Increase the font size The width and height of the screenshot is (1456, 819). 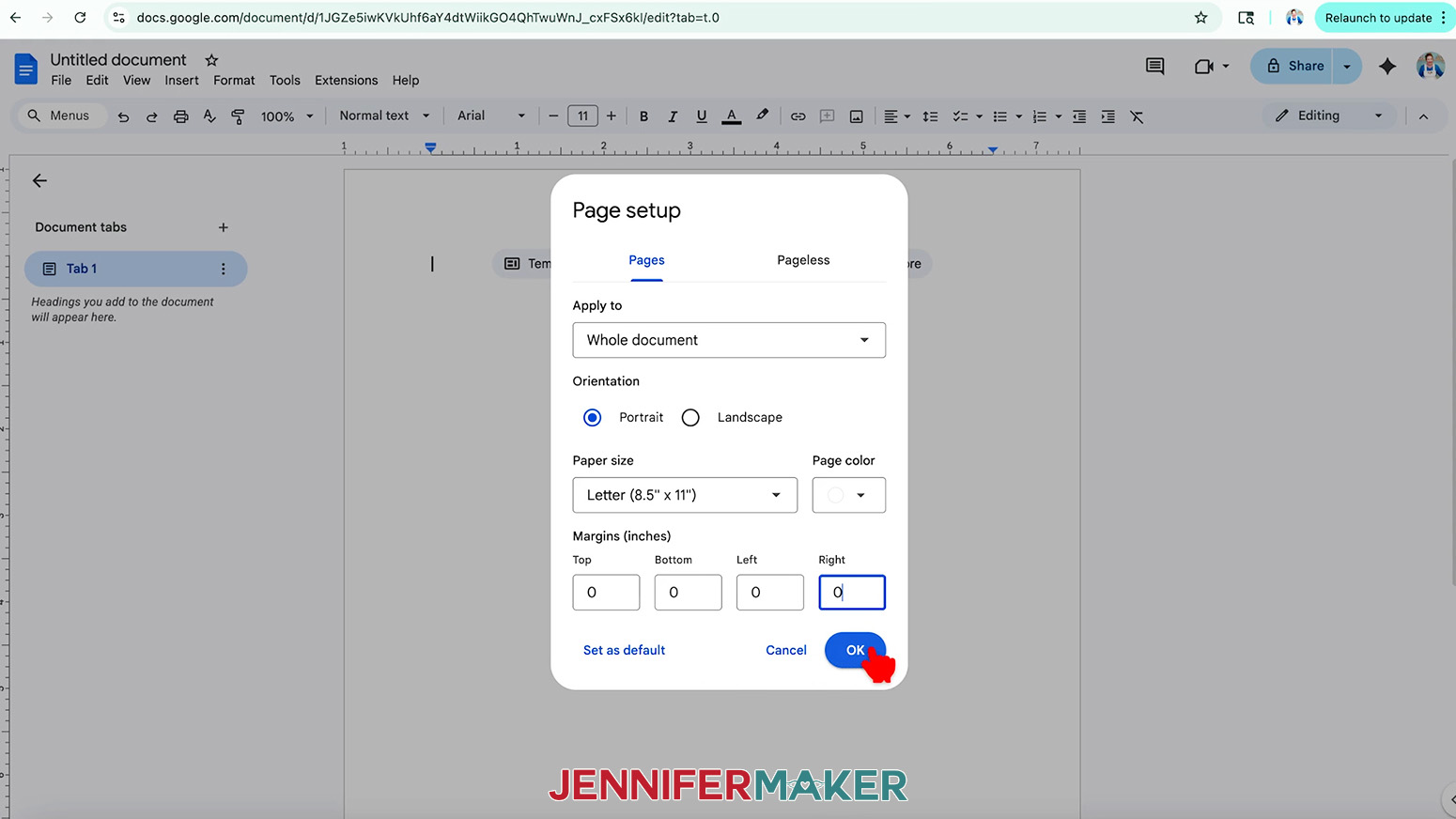pyautogui.click(x=612, y=116)
